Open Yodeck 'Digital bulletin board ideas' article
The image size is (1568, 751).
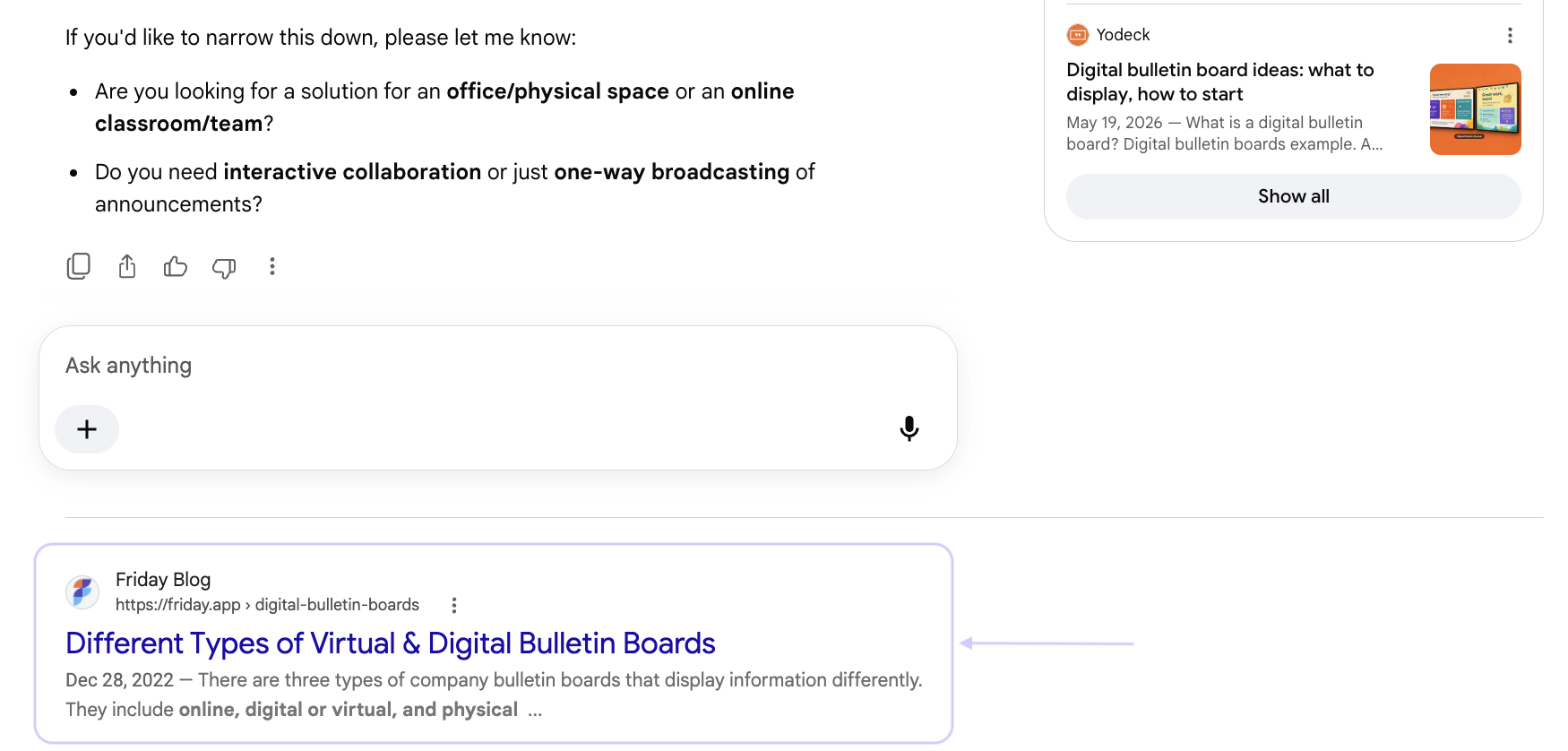tap(1220, 82)
